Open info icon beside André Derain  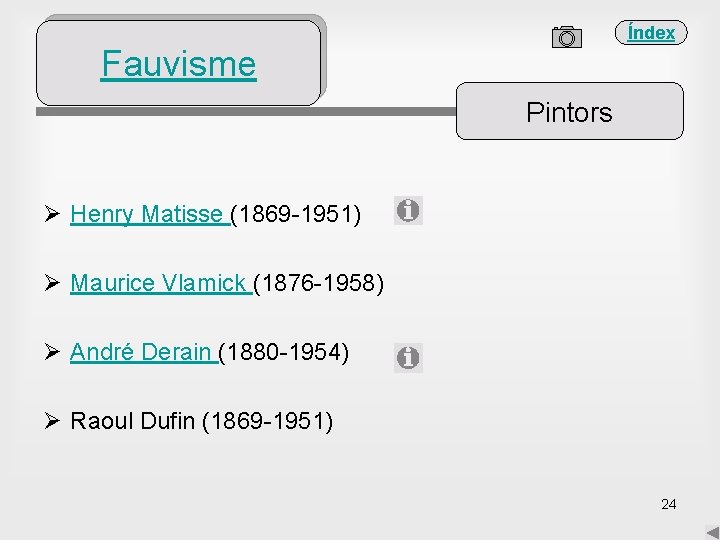click(x=408, y=357)
